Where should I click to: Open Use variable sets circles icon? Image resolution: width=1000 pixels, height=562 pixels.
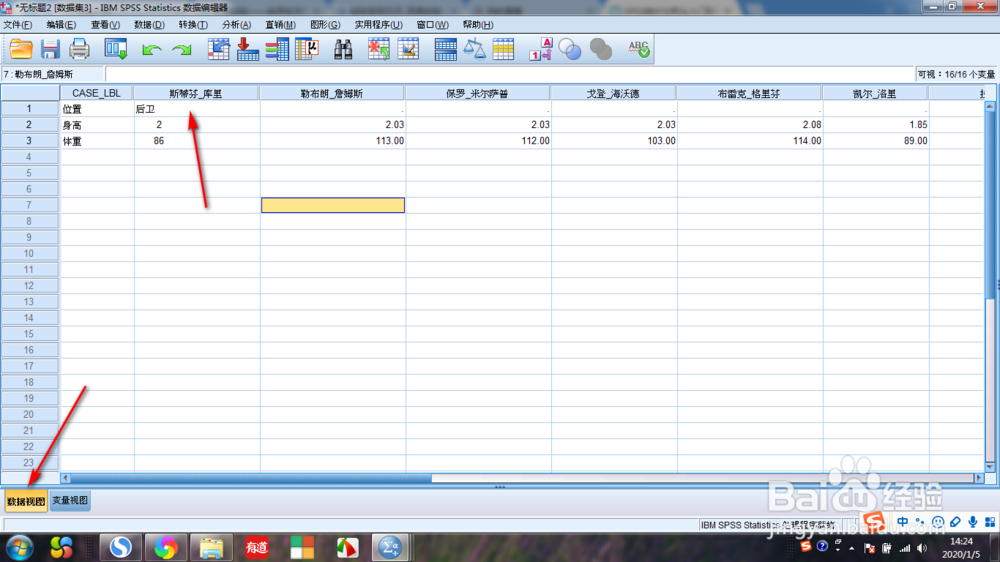click(x=570, y=49)
